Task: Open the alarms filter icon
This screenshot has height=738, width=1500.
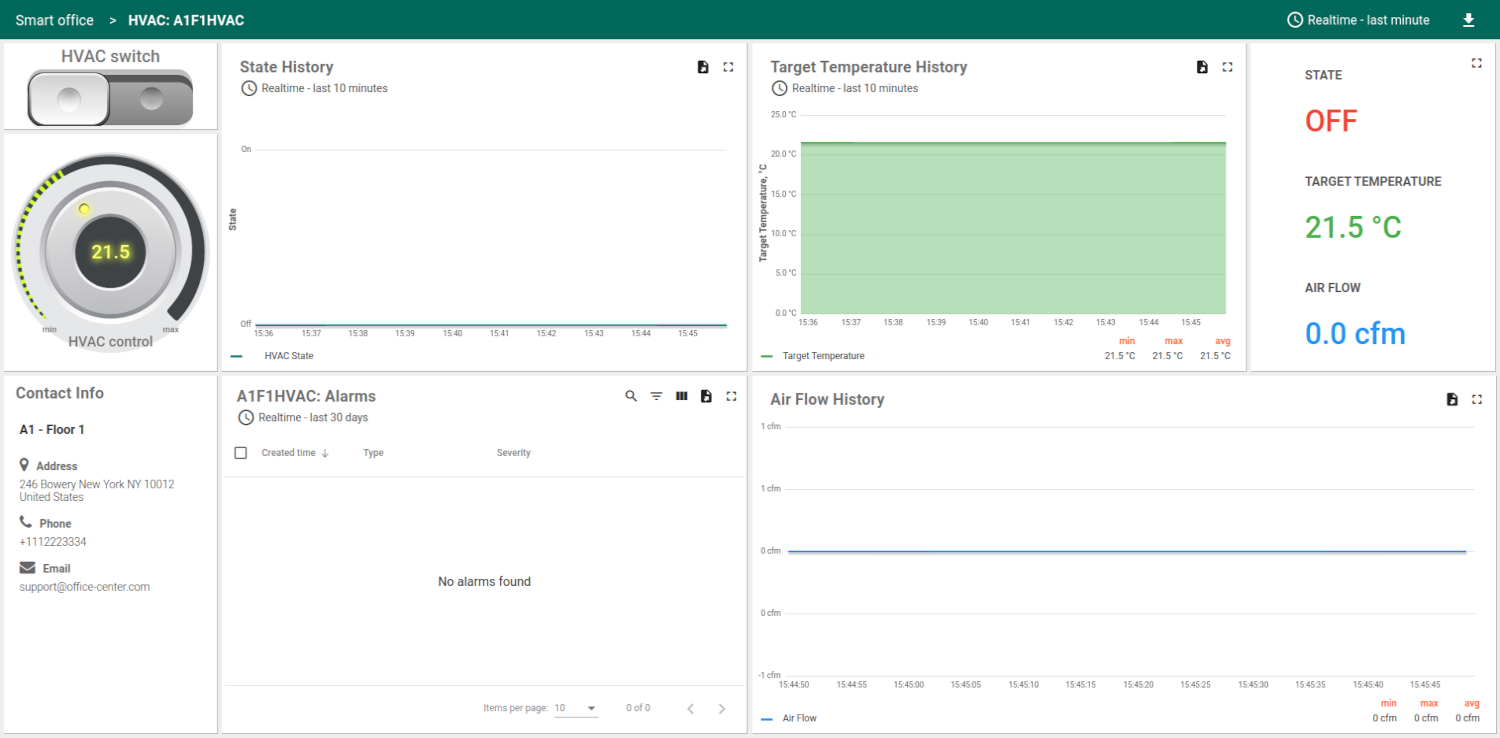Action: (656, 396)
